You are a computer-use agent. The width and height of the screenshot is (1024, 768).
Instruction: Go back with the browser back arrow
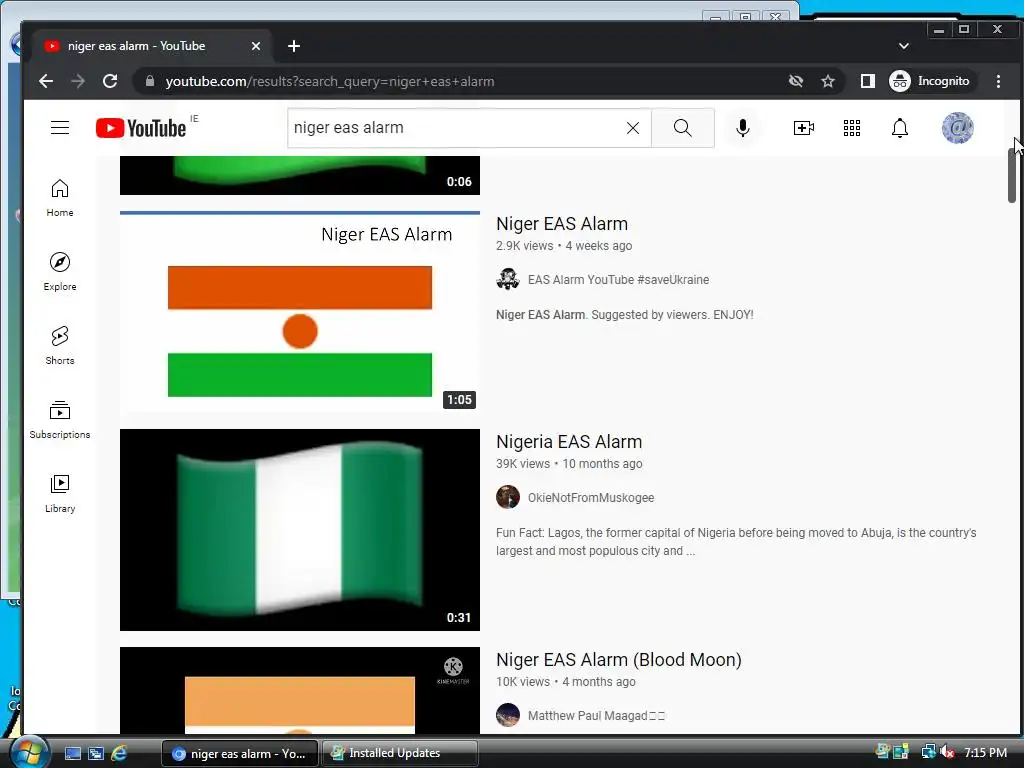(46, 81)
